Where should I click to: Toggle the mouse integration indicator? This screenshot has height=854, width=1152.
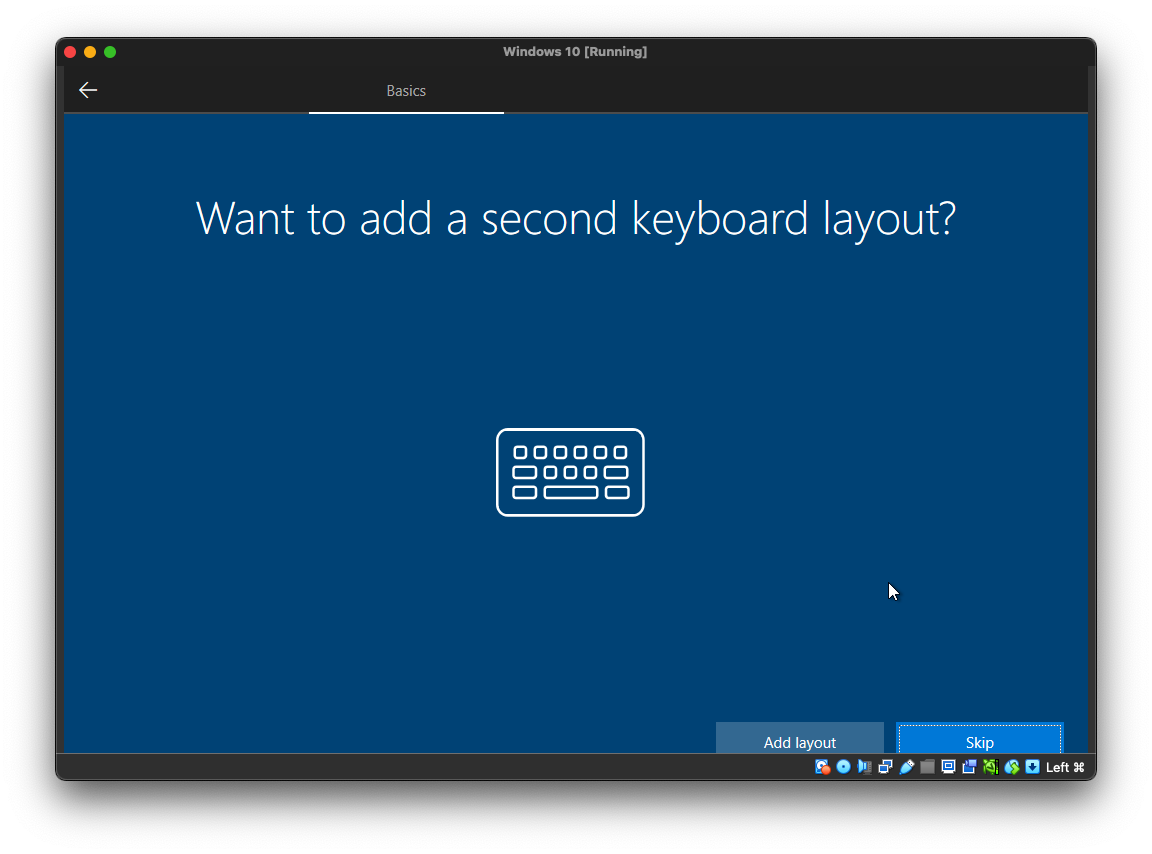coord(1011,767)
